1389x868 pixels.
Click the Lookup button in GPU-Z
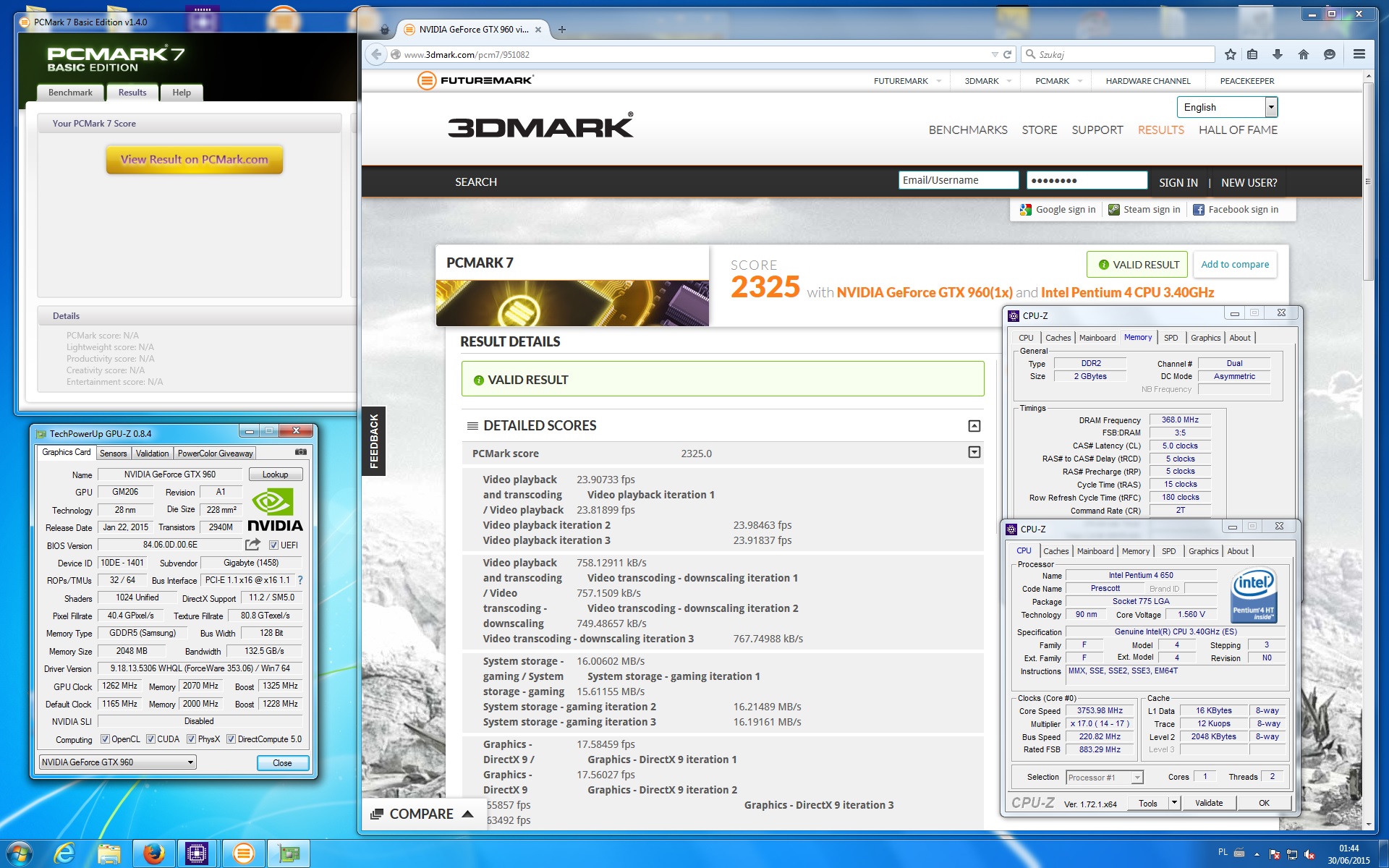click(x=275, y=475)
